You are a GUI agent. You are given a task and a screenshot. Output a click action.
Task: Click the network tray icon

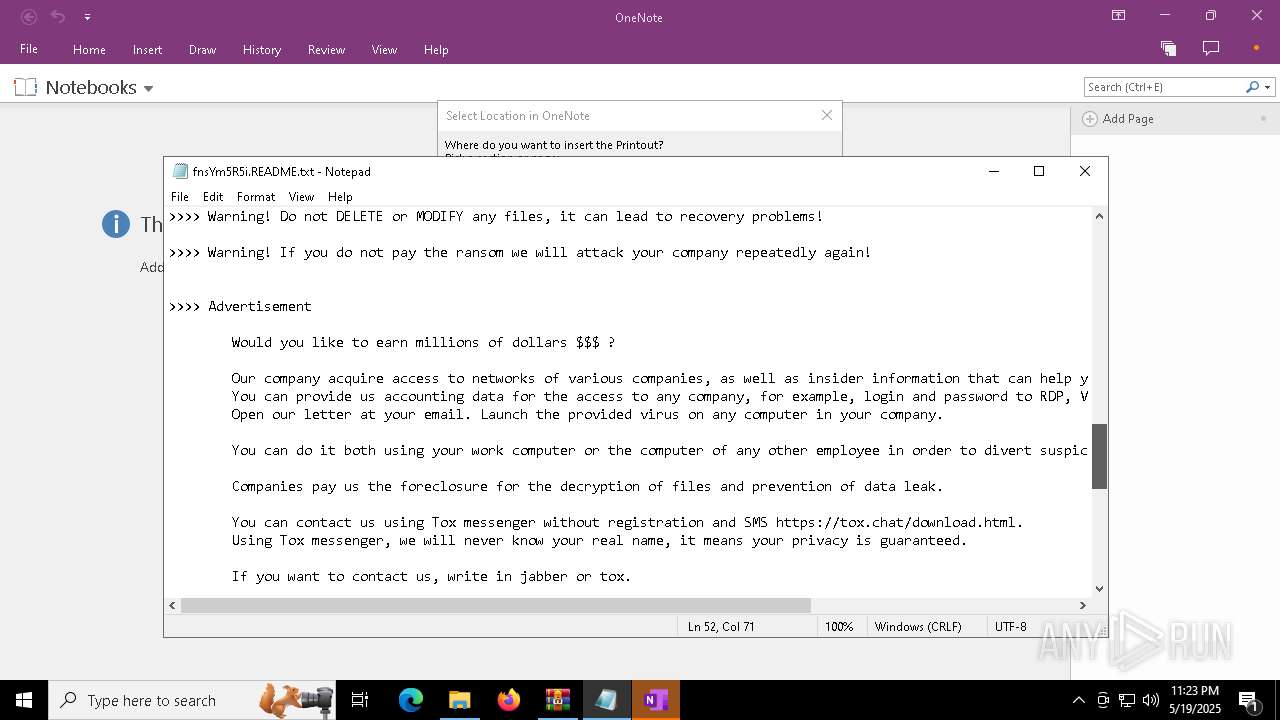tap(1127, 700)
